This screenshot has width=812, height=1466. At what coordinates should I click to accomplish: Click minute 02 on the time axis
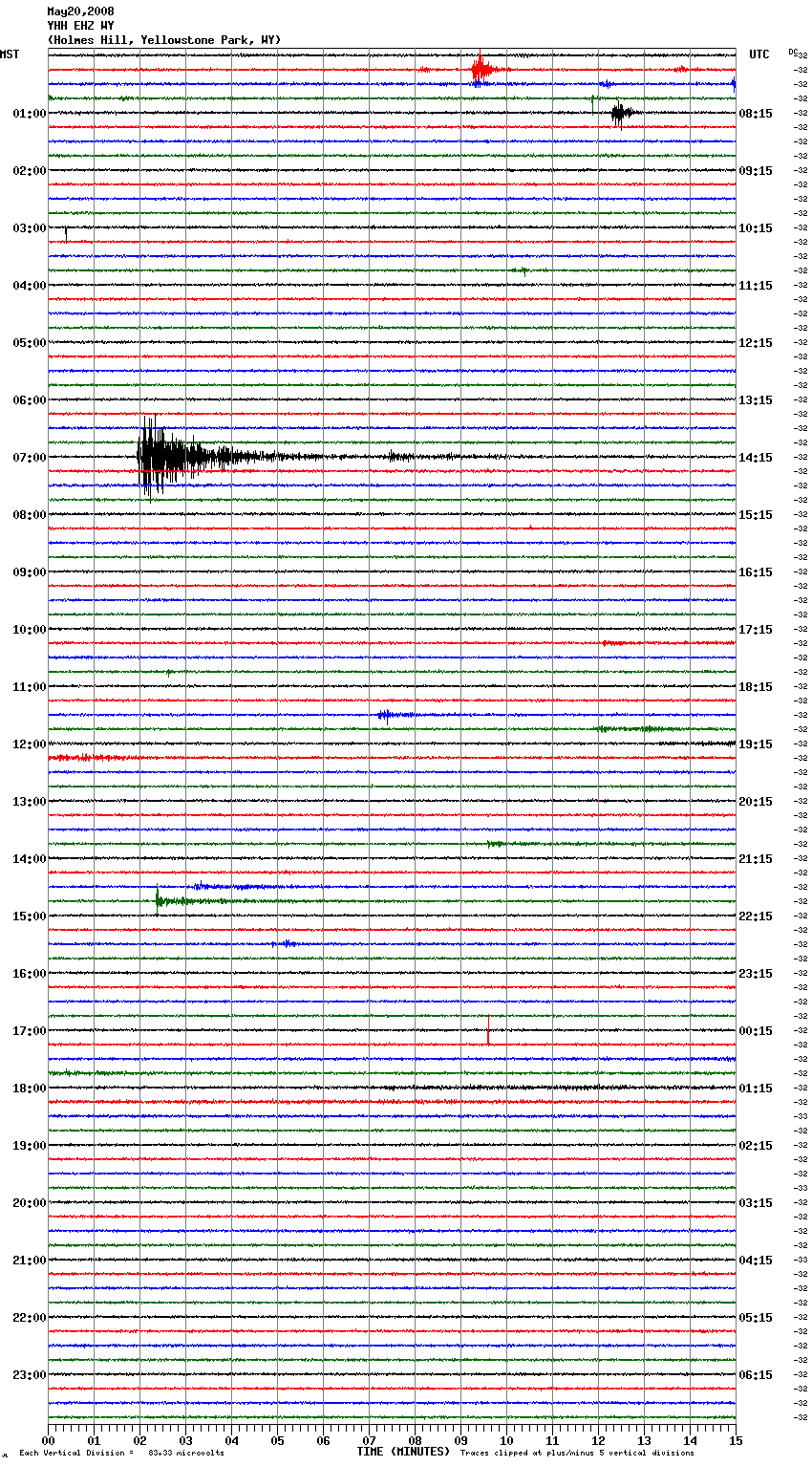tap(140, 1440)
